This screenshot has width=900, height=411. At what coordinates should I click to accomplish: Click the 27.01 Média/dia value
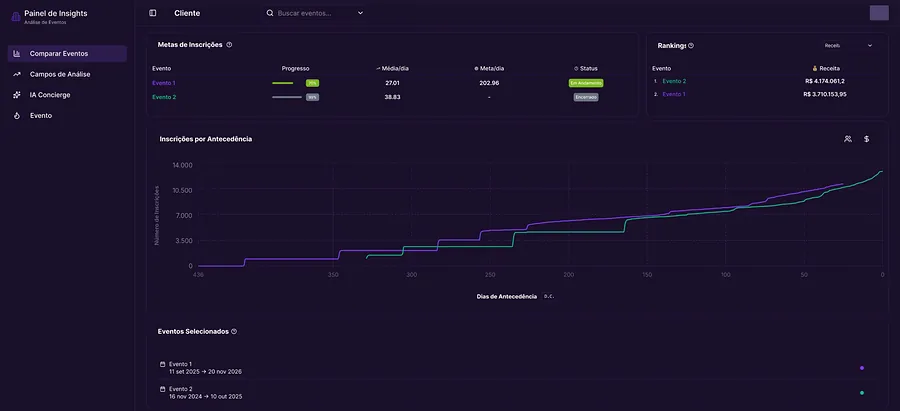393,83
